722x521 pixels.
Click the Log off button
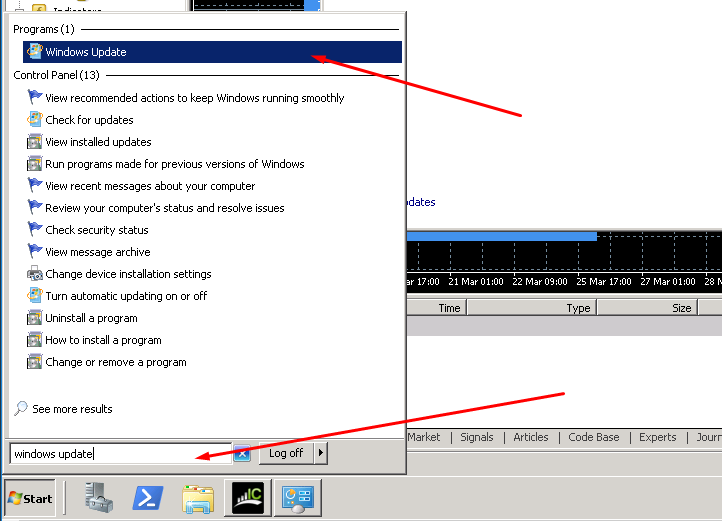[286, 453]
